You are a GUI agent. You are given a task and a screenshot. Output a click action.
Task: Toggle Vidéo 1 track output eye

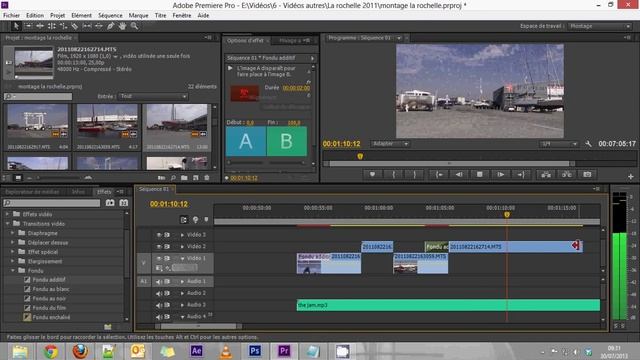[159, 258]
